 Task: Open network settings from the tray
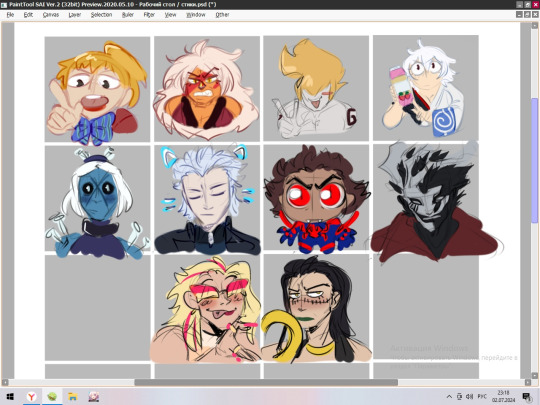pyautogui.click(x=459, y=397)
